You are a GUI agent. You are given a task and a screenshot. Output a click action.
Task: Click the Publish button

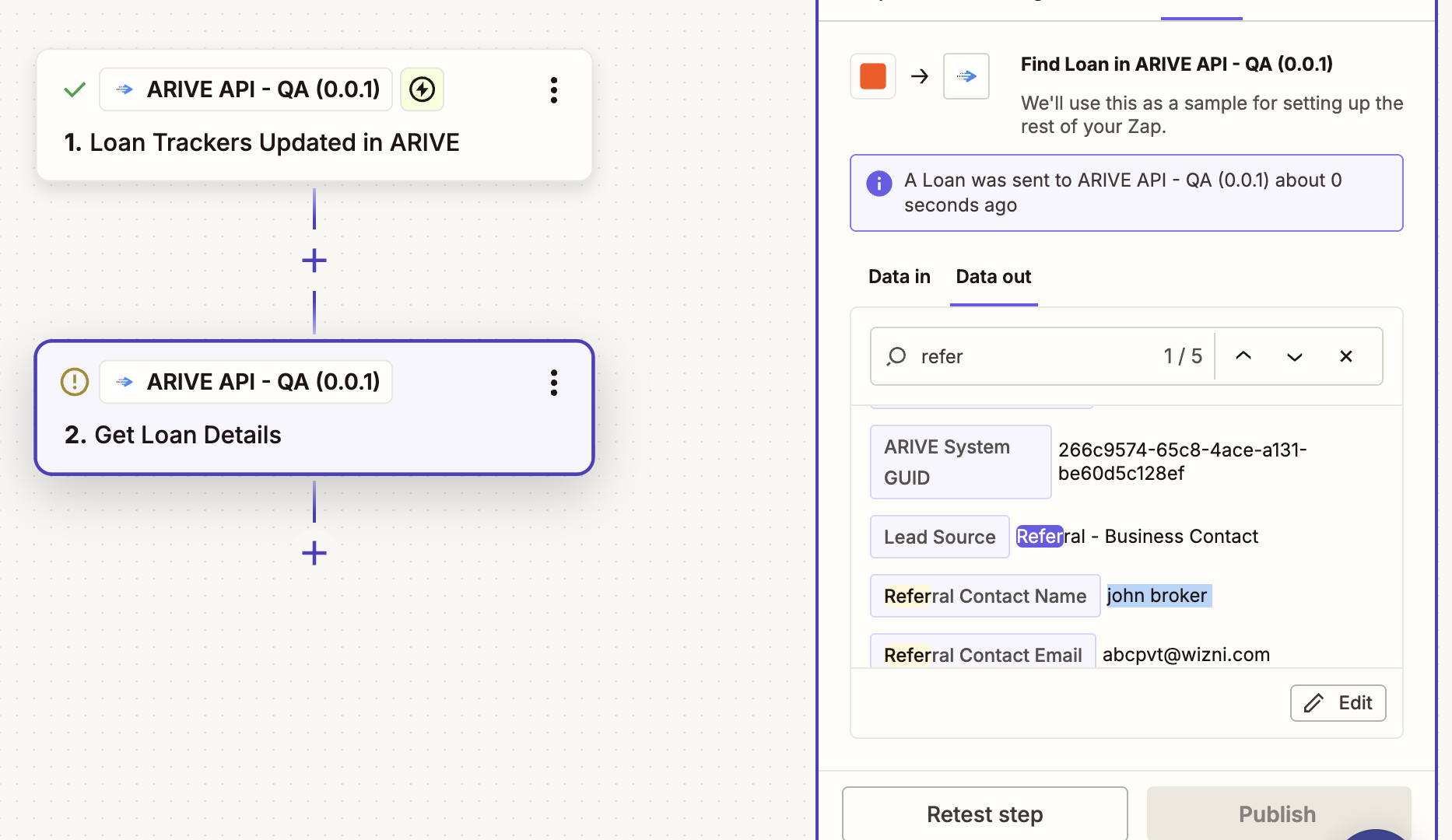[1278, 814]
